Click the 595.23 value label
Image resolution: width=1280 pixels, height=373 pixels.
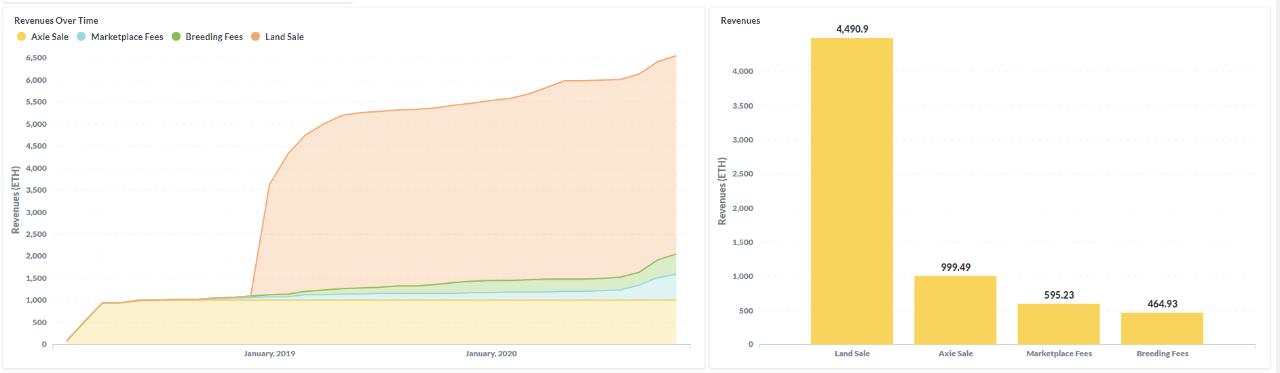(x=1059, y=295)
